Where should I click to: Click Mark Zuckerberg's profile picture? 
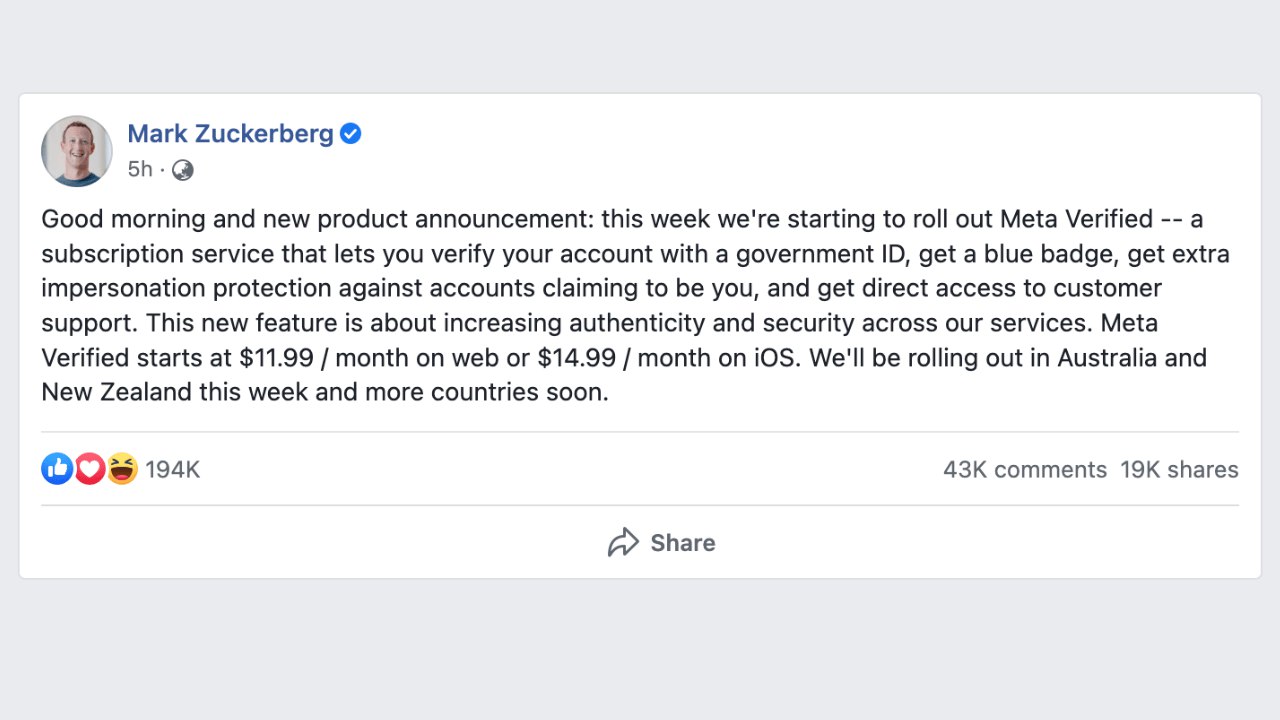[x=77, y=151]
